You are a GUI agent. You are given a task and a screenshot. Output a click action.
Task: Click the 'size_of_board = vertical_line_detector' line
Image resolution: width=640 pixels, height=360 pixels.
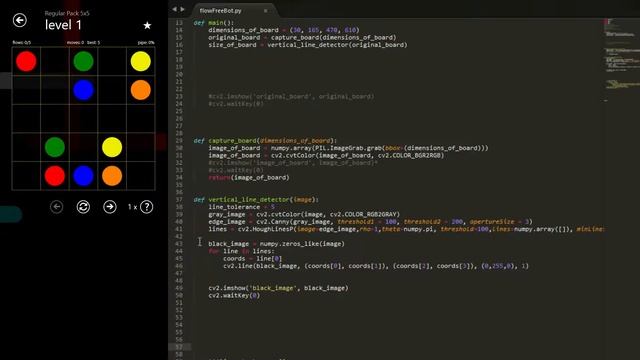pos(308,45)
